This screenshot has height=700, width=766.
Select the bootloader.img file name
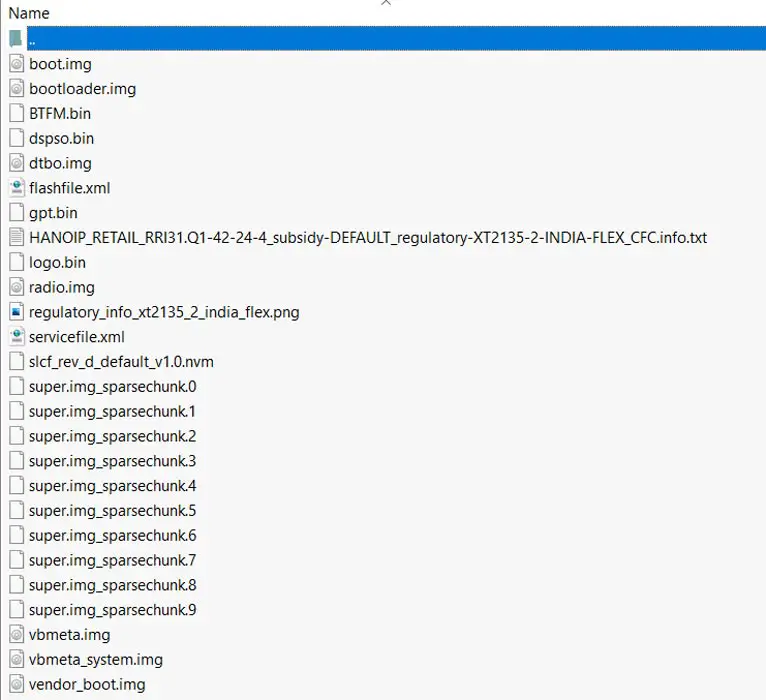coord(83,89)
